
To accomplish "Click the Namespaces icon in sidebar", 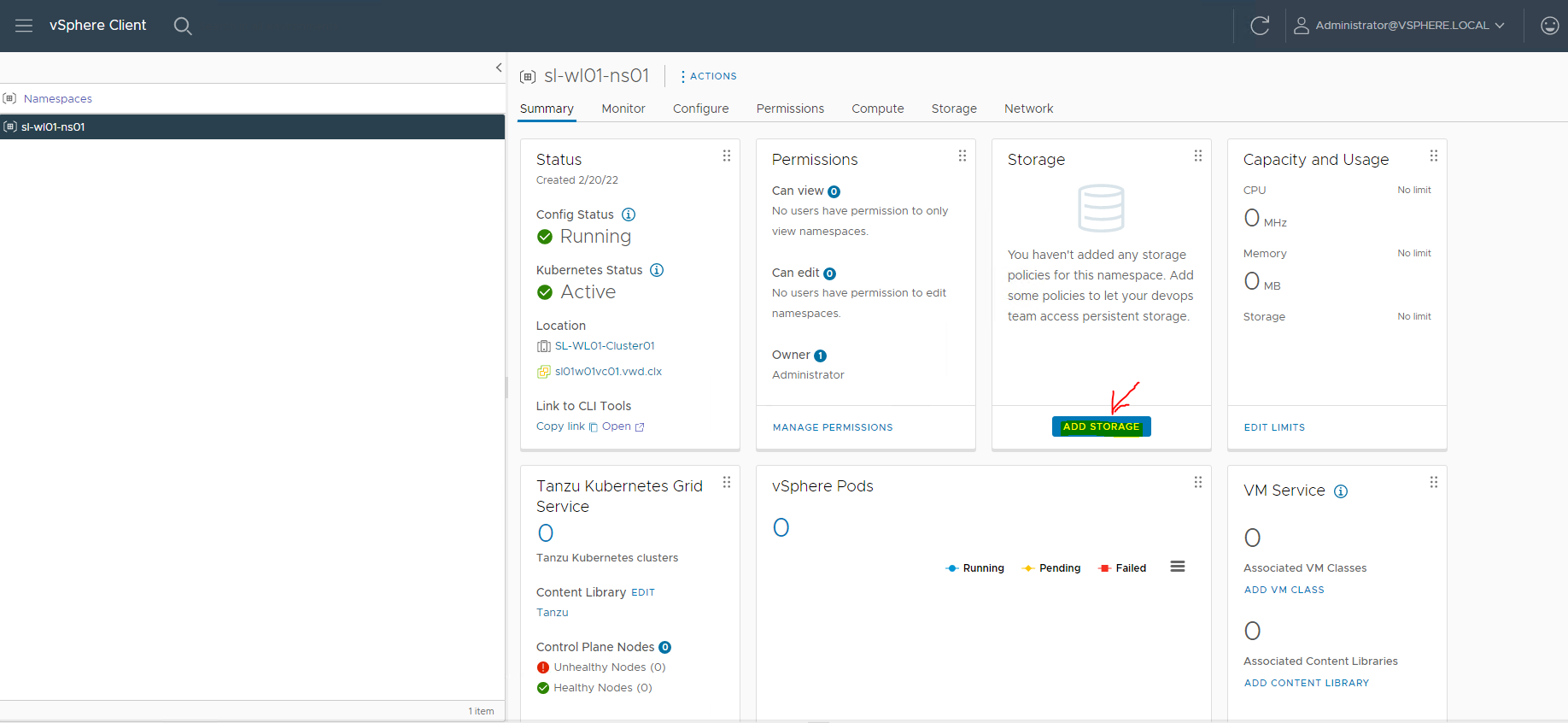I will pos(9,98).
